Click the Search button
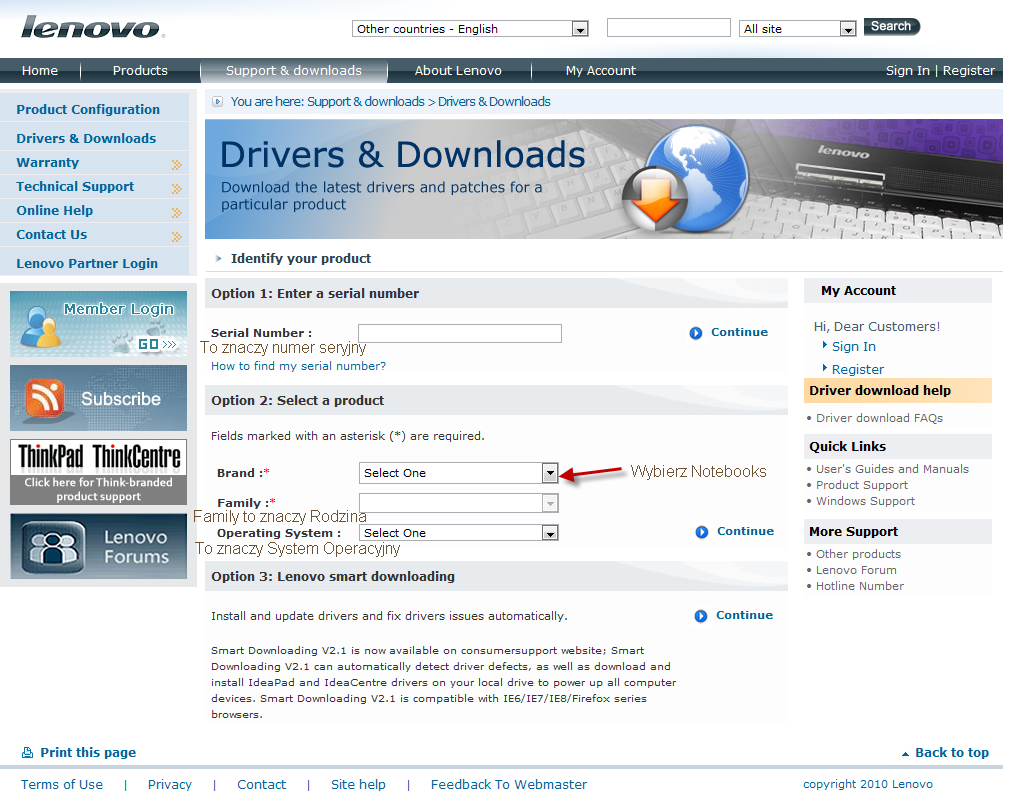The image size is (1030, 810). coord(891,26)
